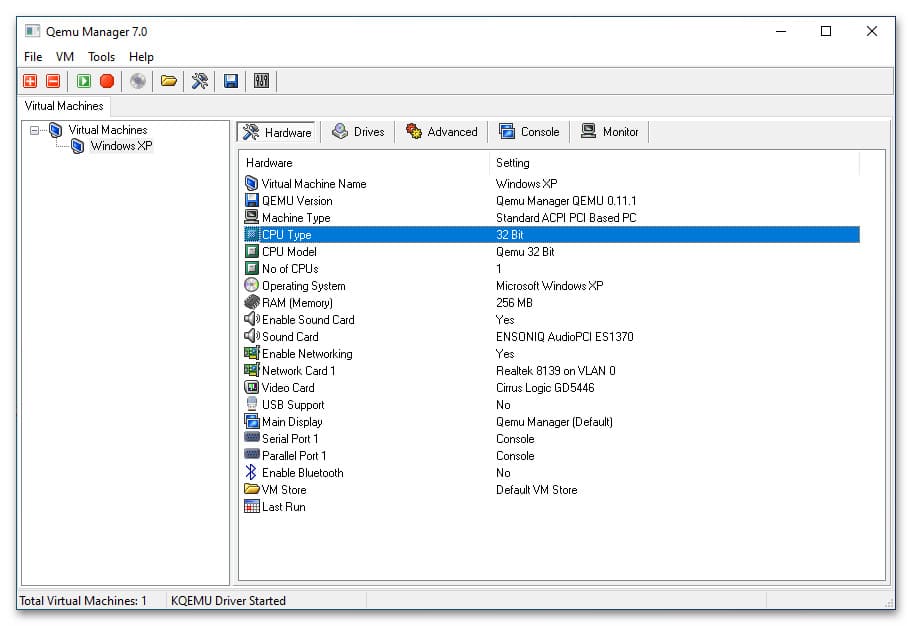Viewport: 912px width, 626px height.
Task: Click the Video Card monitor icon
Action: click(251, 387)
